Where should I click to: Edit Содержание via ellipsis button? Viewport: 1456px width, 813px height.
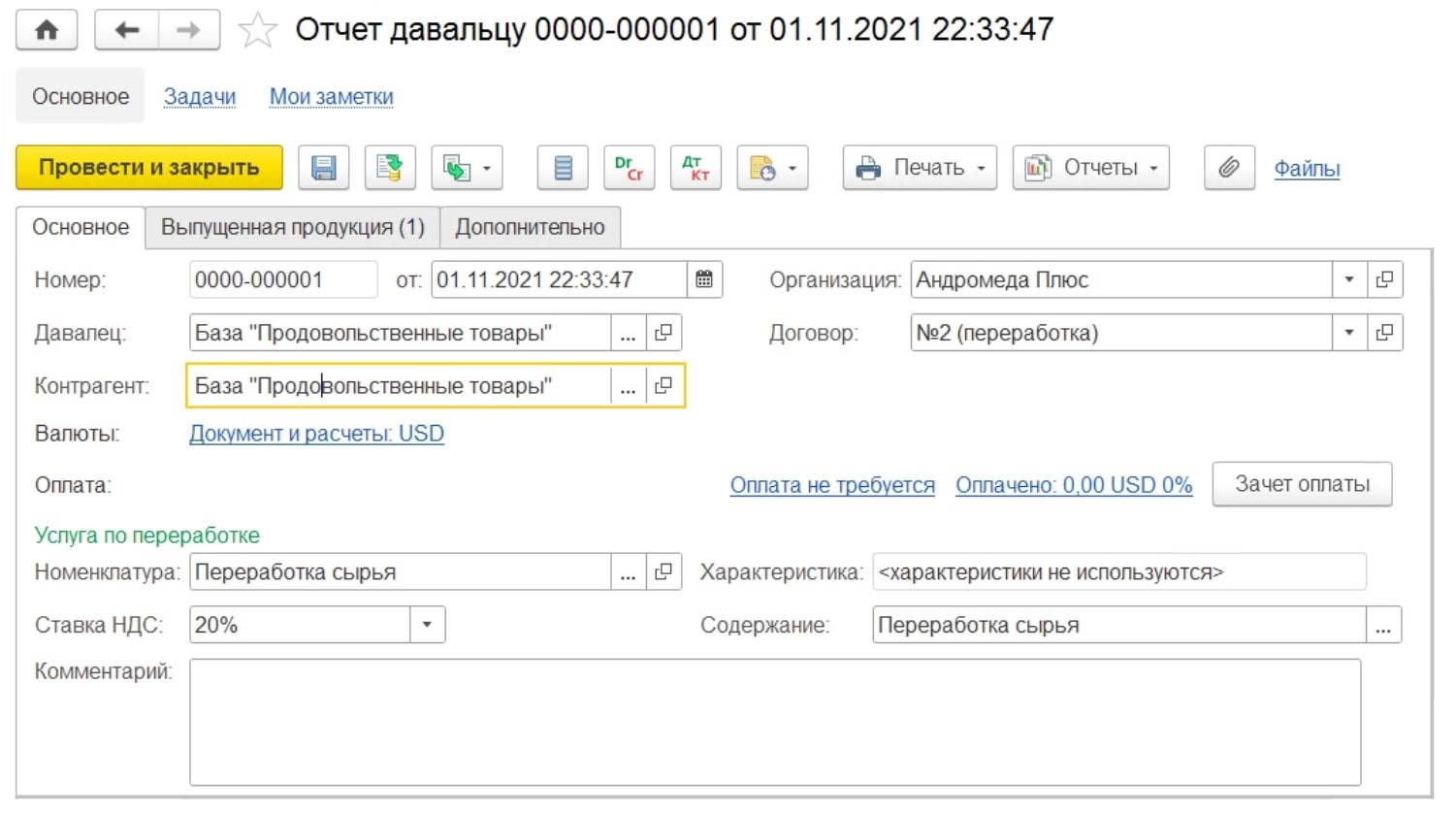pos(1383,626)
